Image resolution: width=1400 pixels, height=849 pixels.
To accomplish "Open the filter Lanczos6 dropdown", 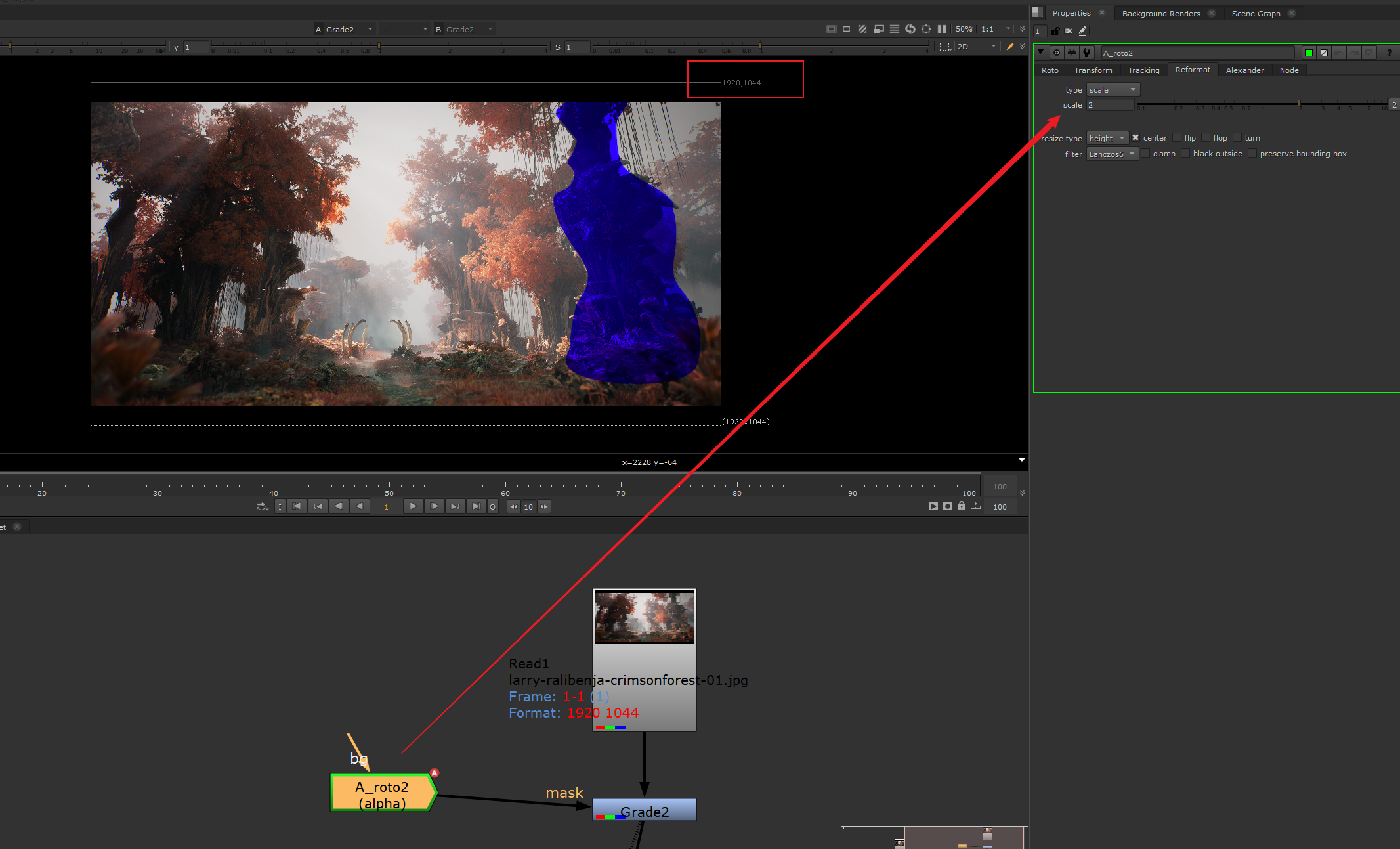I will tap(1112, 154).
